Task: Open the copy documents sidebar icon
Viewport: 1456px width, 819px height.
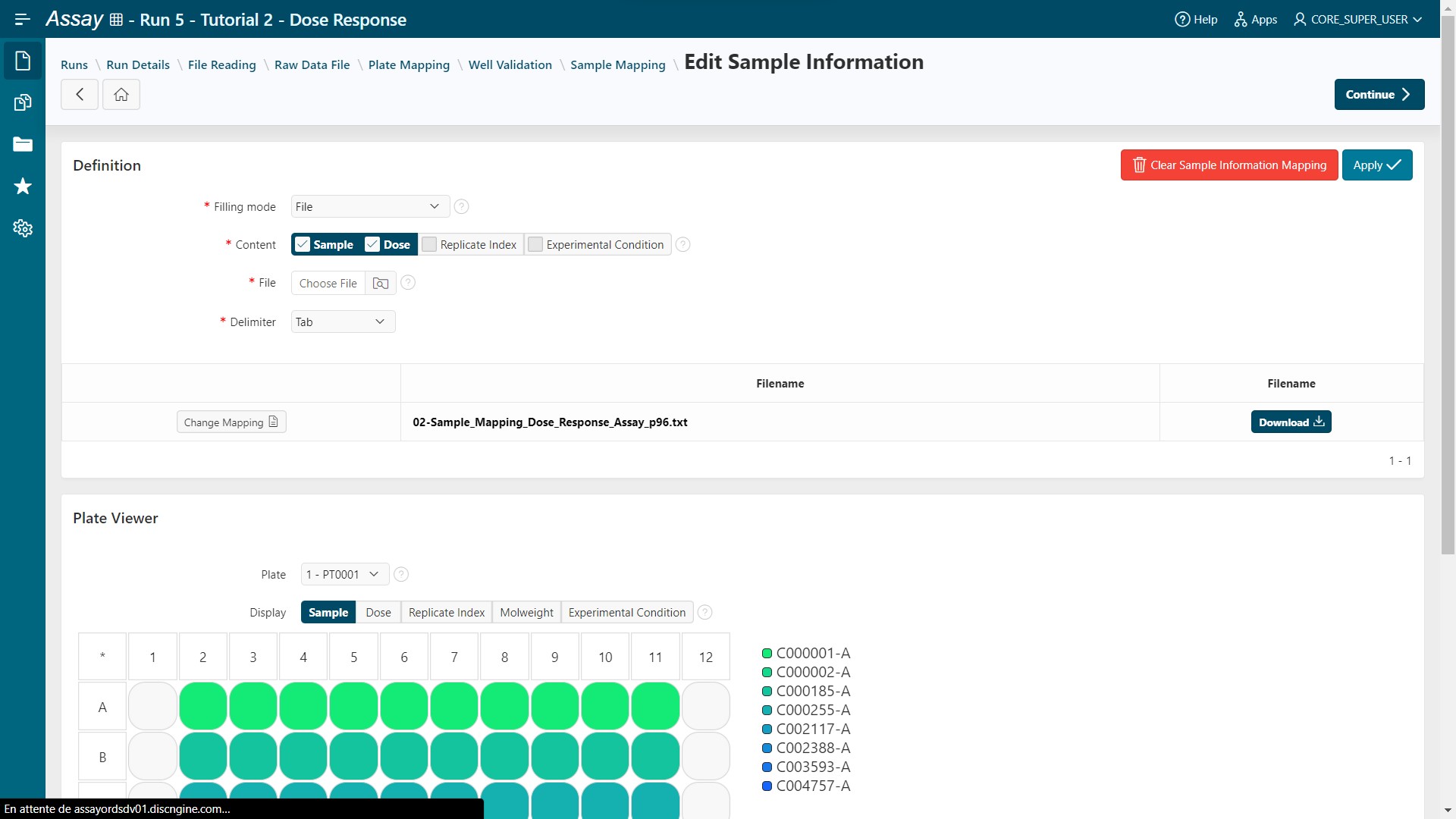Action: click(x=23, y=102)
